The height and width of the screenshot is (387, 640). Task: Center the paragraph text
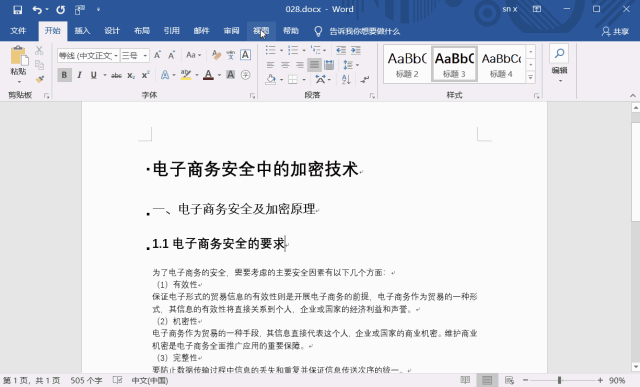pos(285,65)
